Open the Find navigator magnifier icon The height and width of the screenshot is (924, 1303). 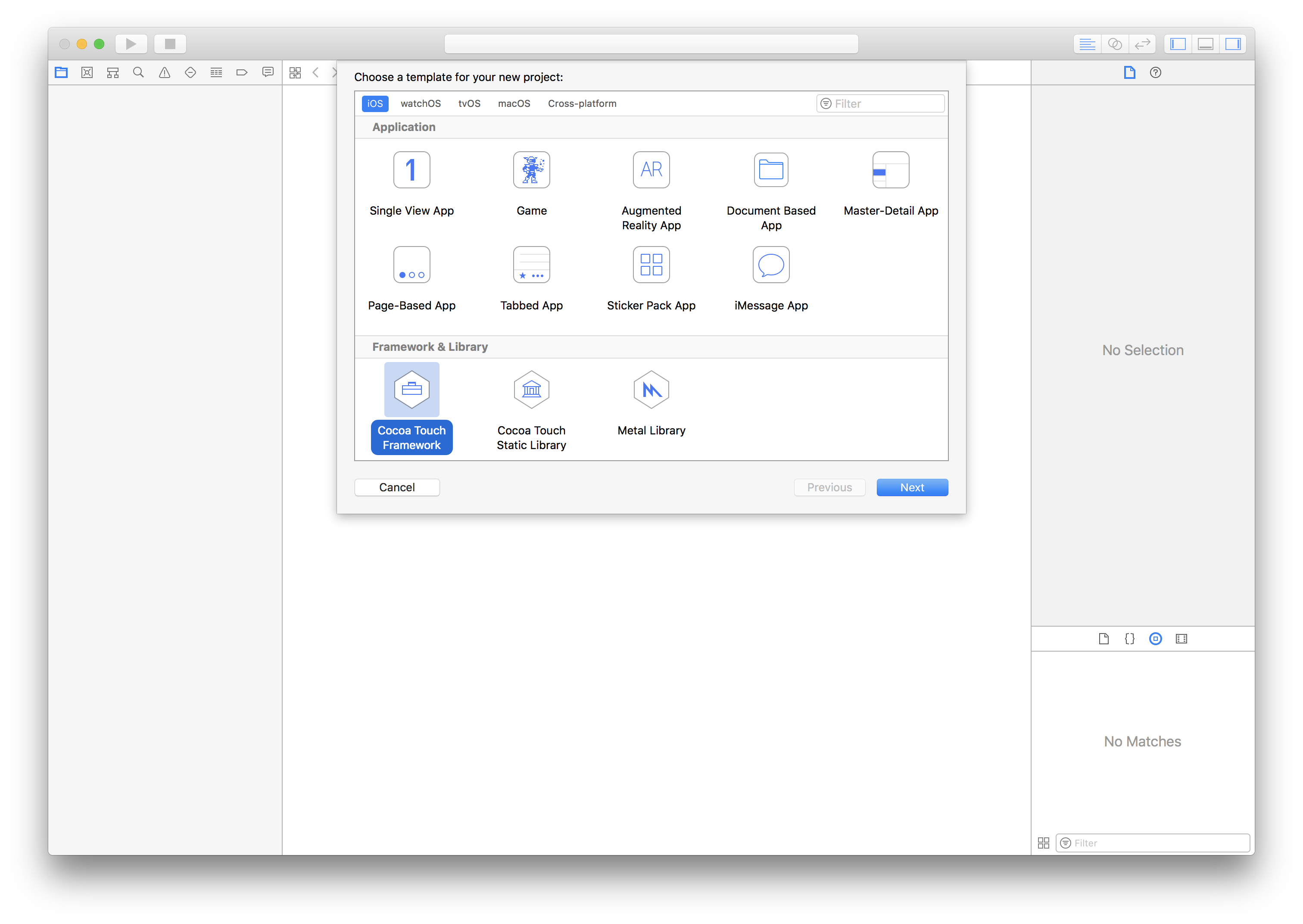pyautogui.click(x=138, y=73)
